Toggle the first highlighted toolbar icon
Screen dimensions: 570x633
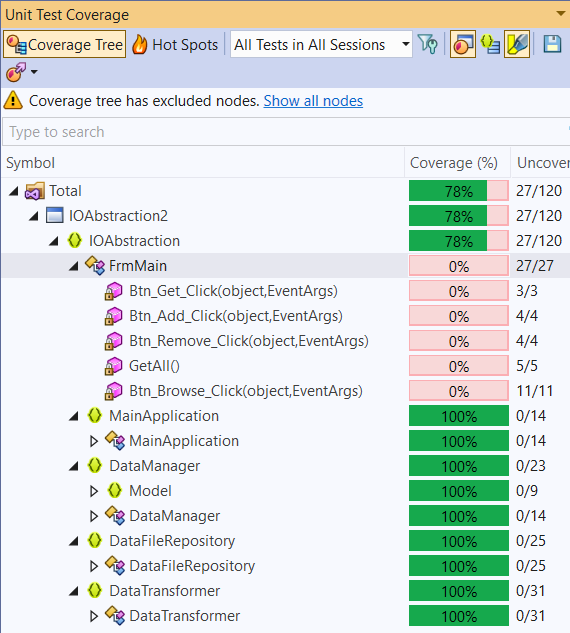click(x=463, y=44)
